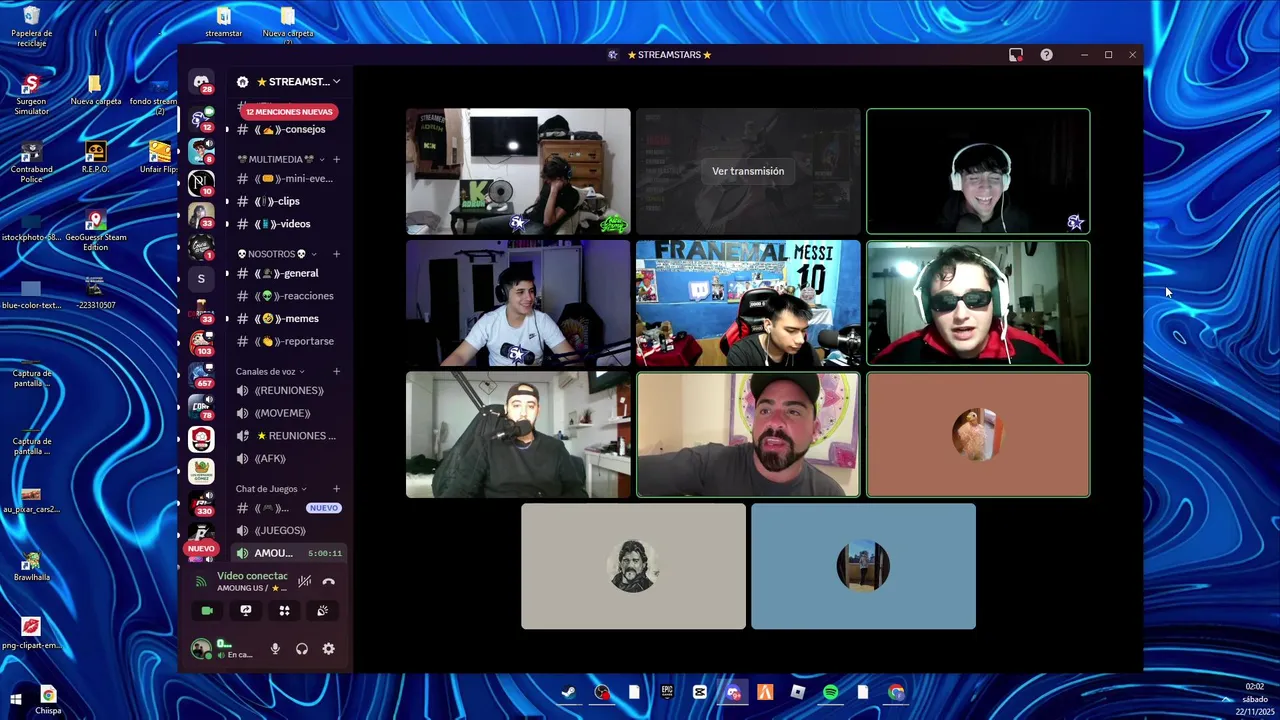
Task: Open the Discord help icon
Action: pyautogui.click(x=1046, y=55)
